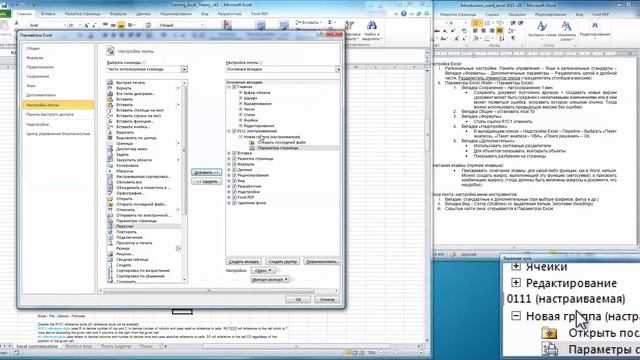This screenshot has height=360, width=640.
Task: Open the Save (Сохранение) options page
Action: coord(38,77)
